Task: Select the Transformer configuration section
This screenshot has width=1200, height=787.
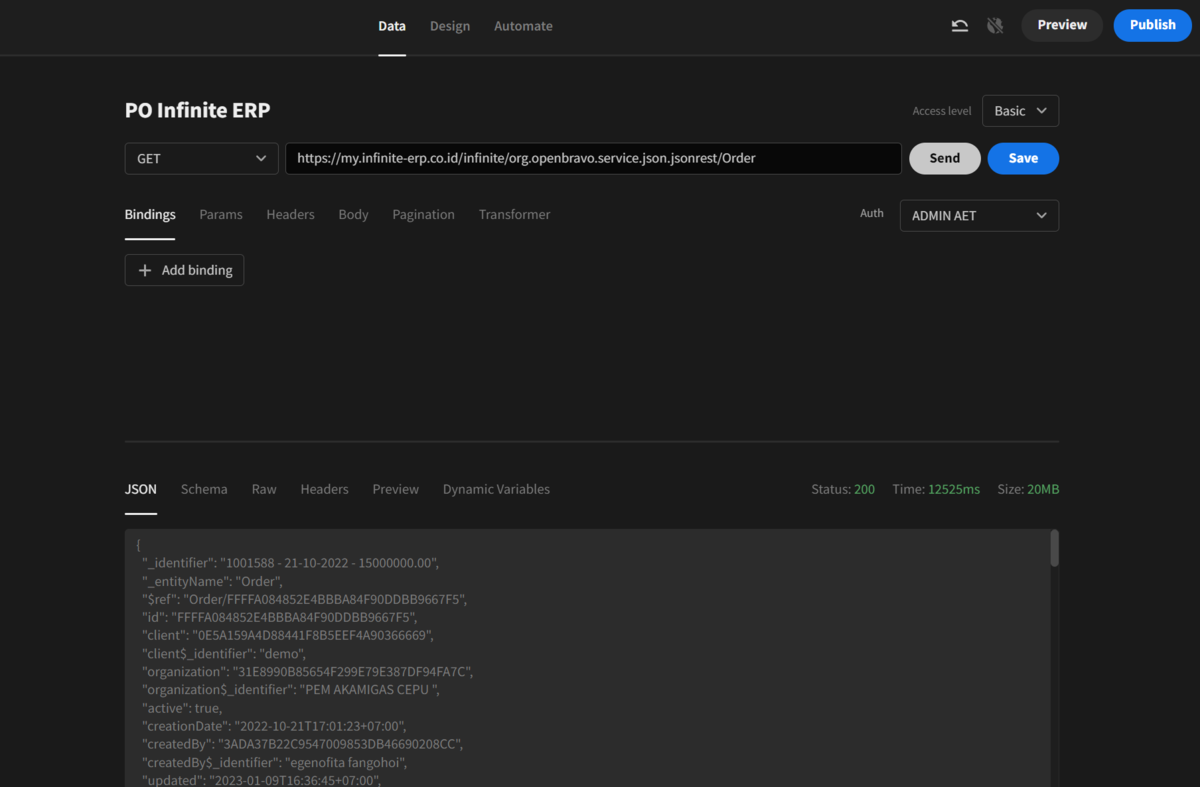Action: coord(514,214)
